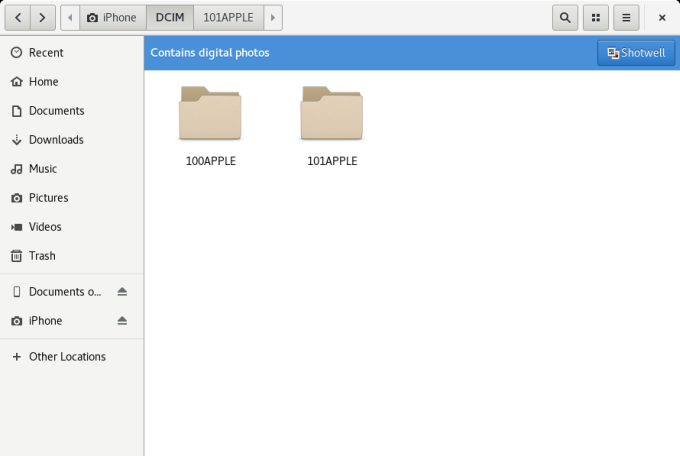Click the camera icon in iPhone path segment

click(92, 18)
